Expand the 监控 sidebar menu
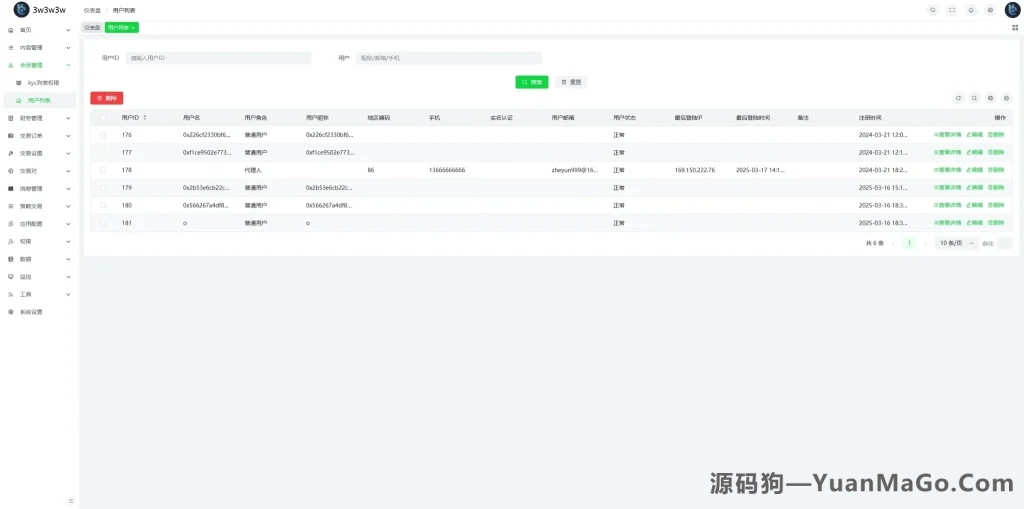The height and width of the screenshot is (509, 1024). pyautogui.click(x=39, y=276)
